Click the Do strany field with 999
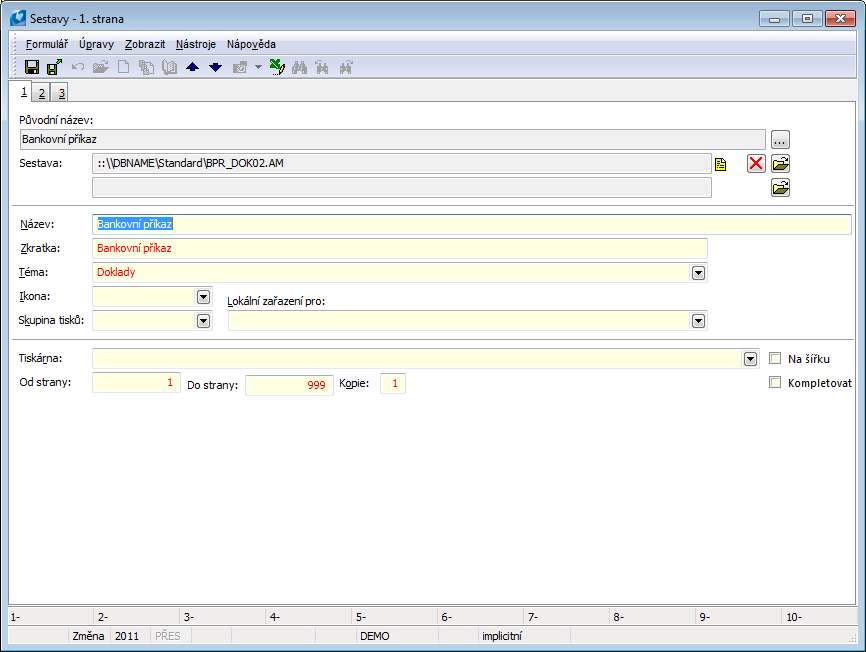 [x=289, y=385]
